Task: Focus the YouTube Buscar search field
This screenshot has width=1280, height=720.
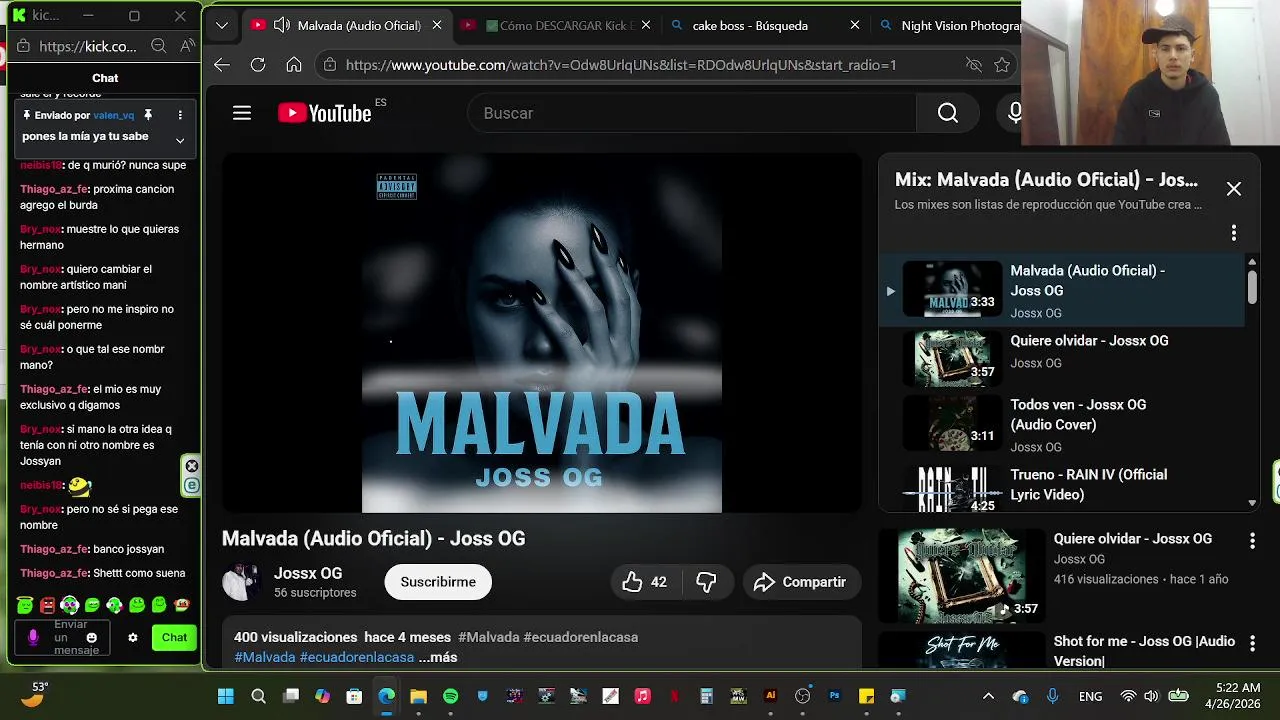Action: (x=692, y=113)
